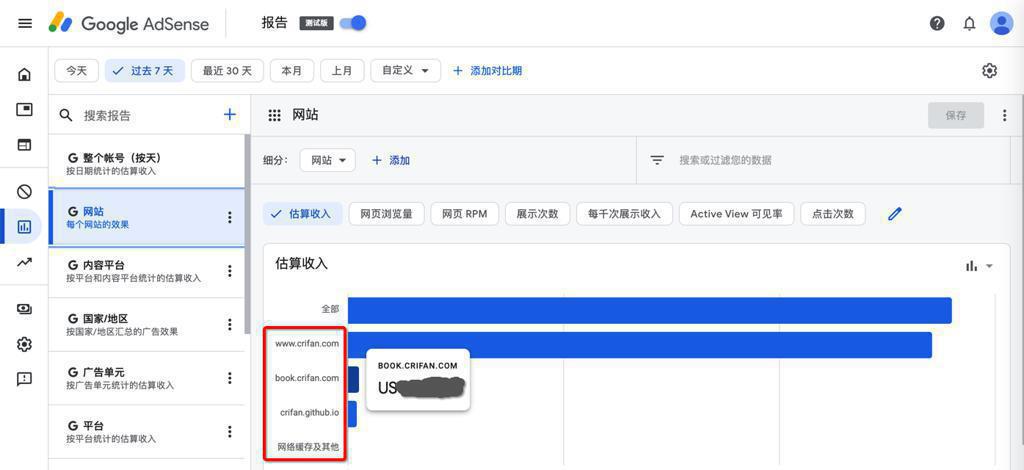Viewport: 1024px width, 470px height.
Task: Select the 最近 30 天 date range
Action: coord(227,70)
